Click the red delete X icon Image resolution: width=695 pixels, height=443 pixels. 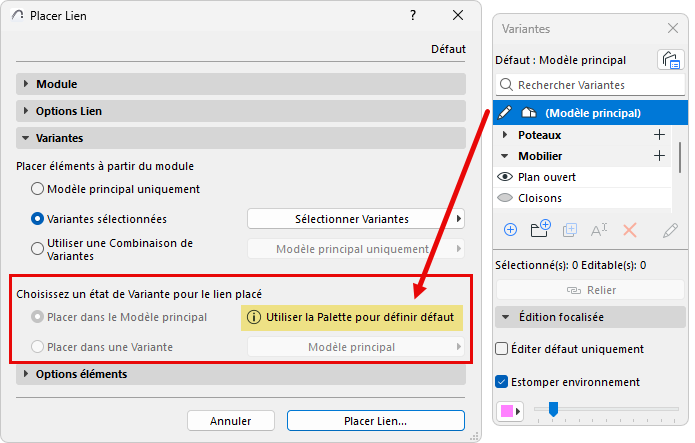tap(629, 230)
